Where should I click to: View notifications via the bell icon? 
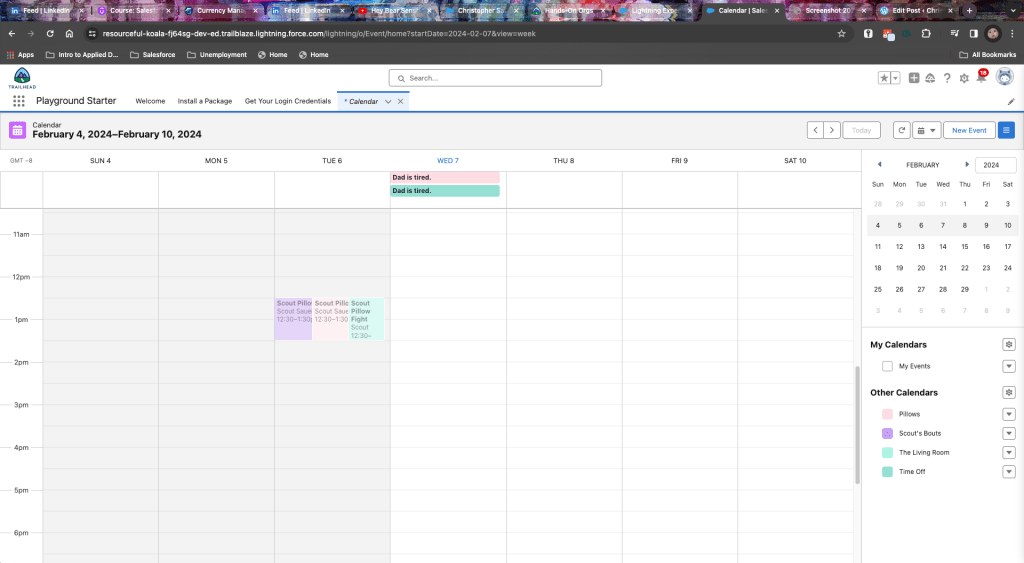click(981, 78)
